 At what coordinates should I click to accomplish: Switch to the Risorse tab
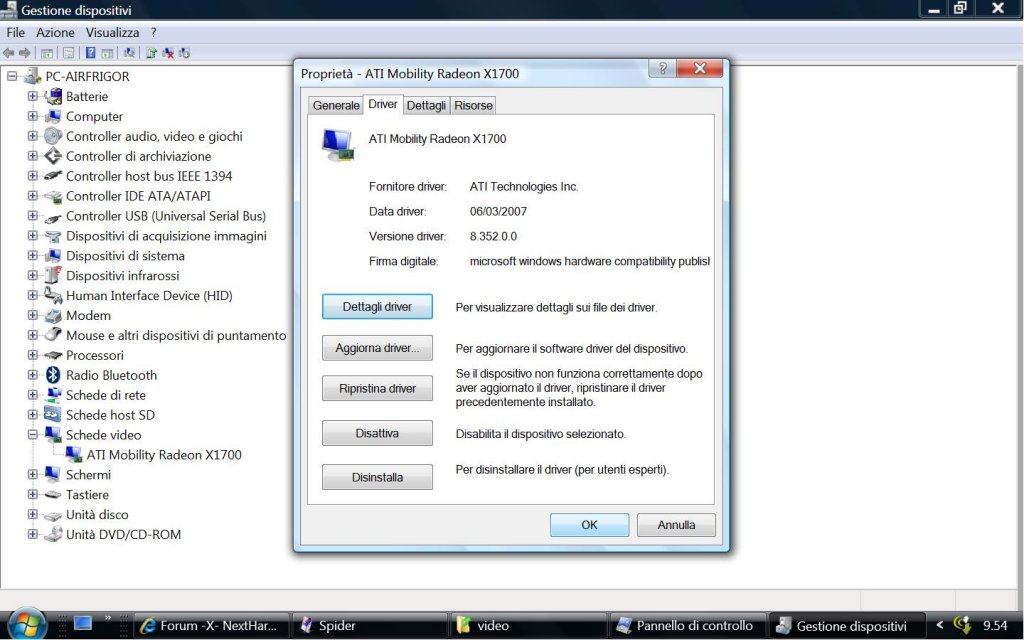pos(473,105)
